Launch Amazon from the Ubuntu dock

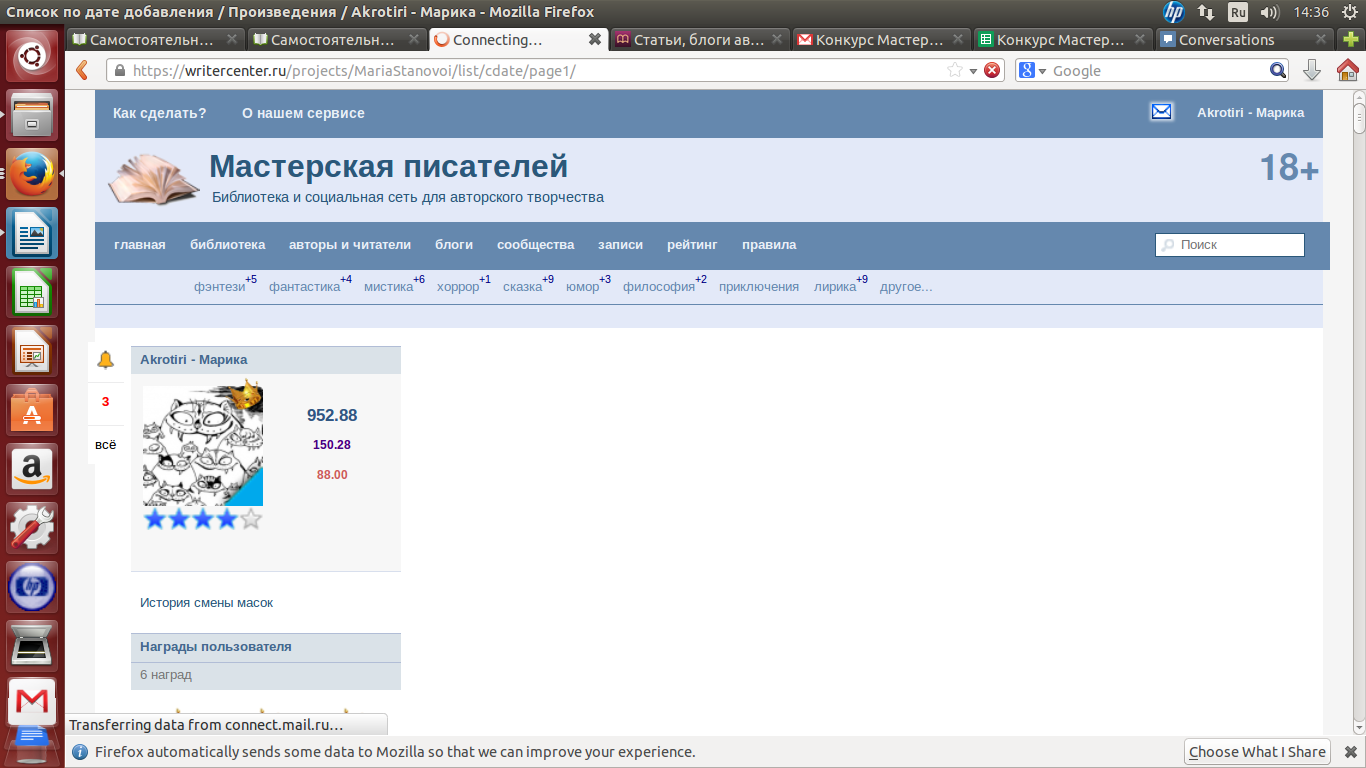[x=32, y=469]
